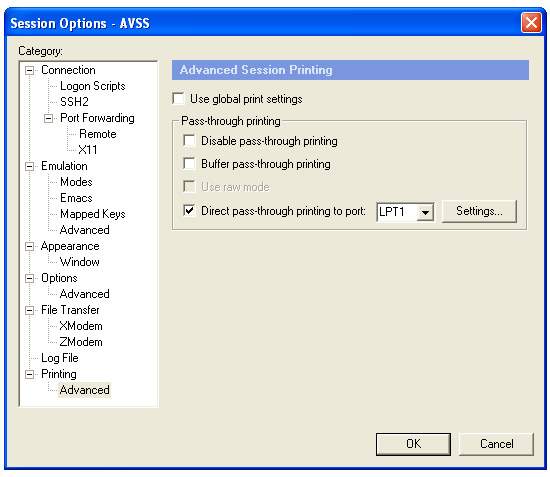Screen dimensions: 550x477
Task: Select SSH2 in the category tree
Action: 74,102
